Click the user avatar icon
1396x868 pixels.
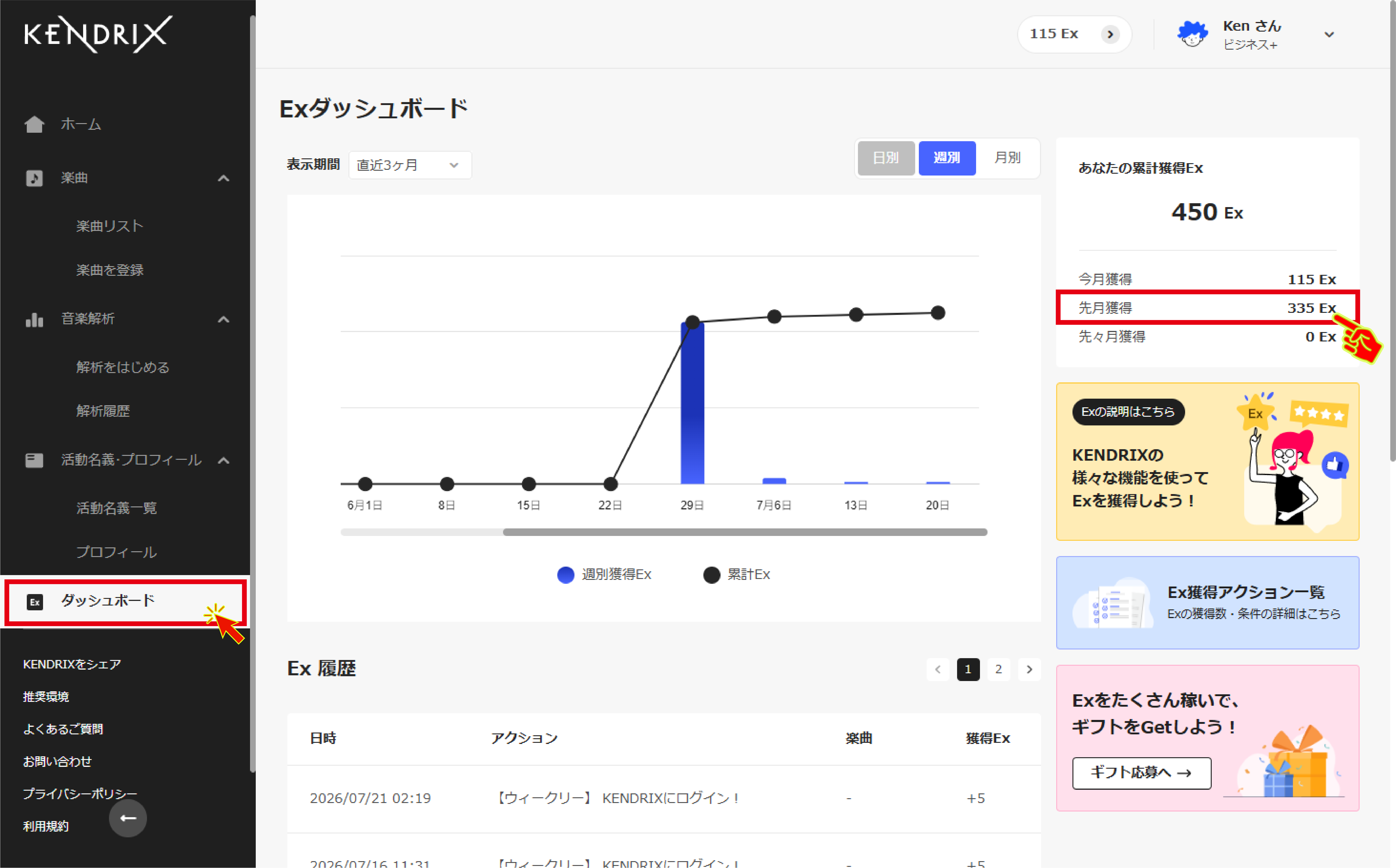pyautogui.click(x=1193, y=34)
